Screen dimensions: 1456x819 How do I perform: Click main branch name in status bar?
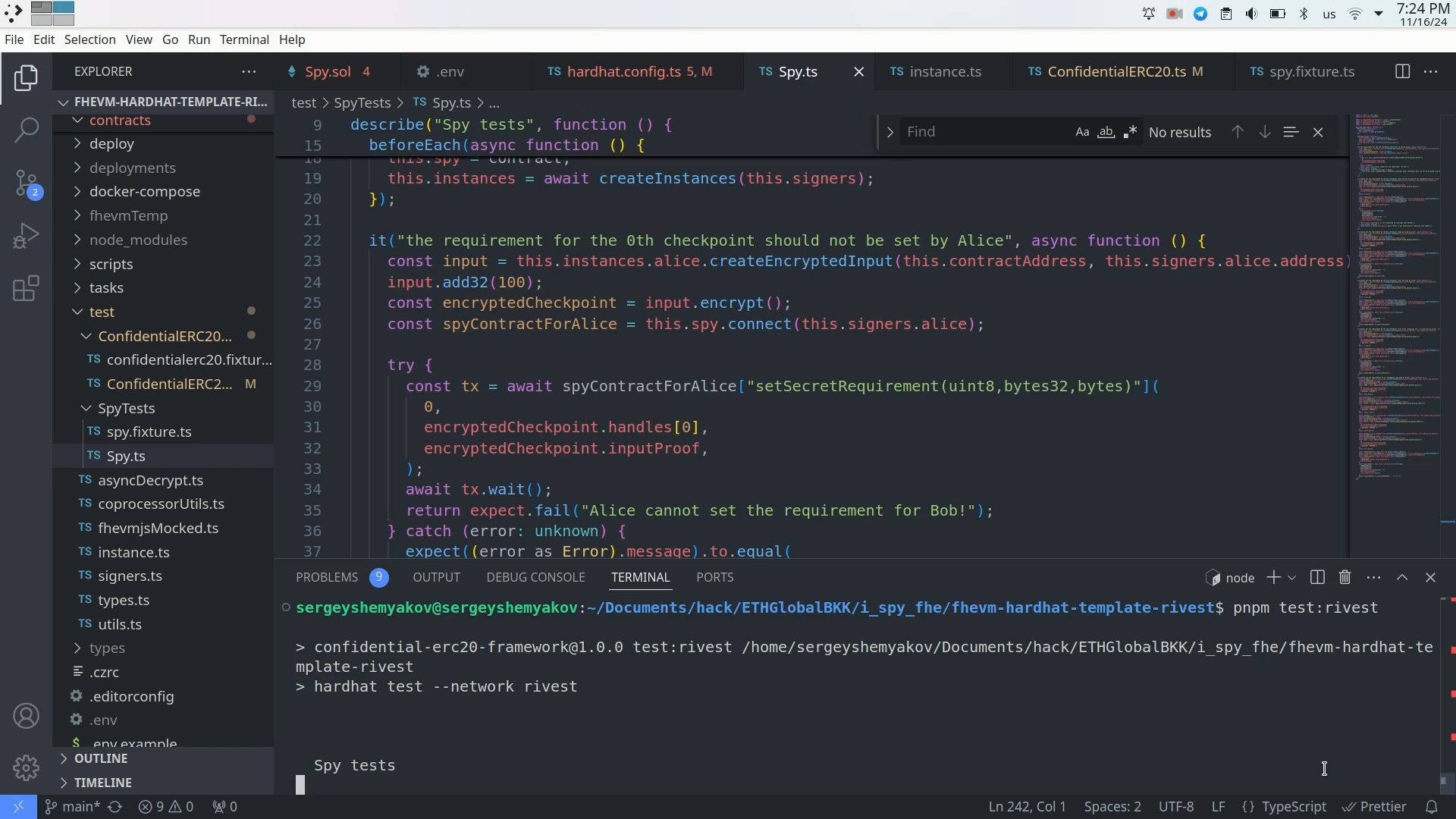pyautogui.click(x=72, y=807)
